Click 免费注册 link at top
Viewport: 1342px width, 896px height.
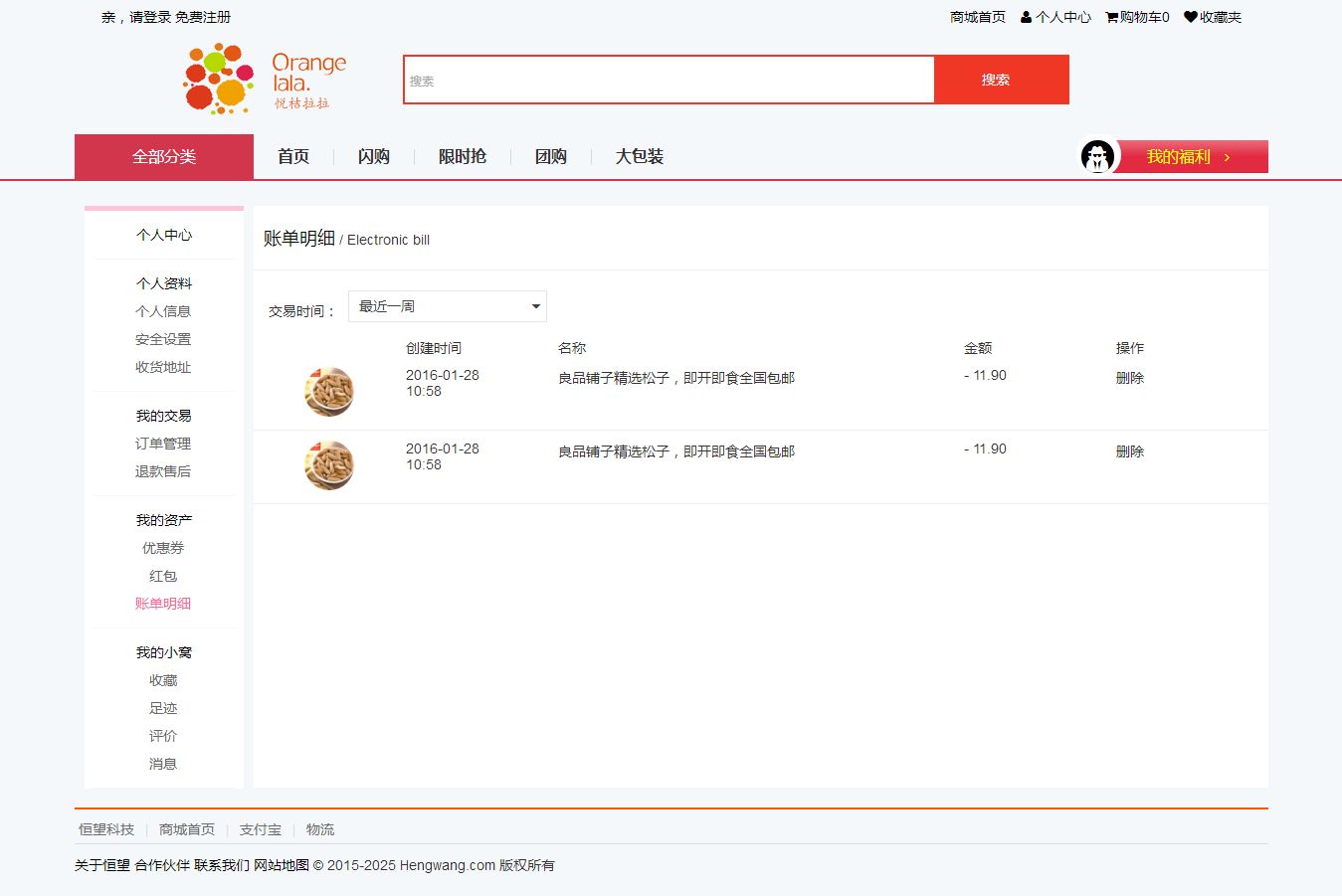click(x=203, y=17)
